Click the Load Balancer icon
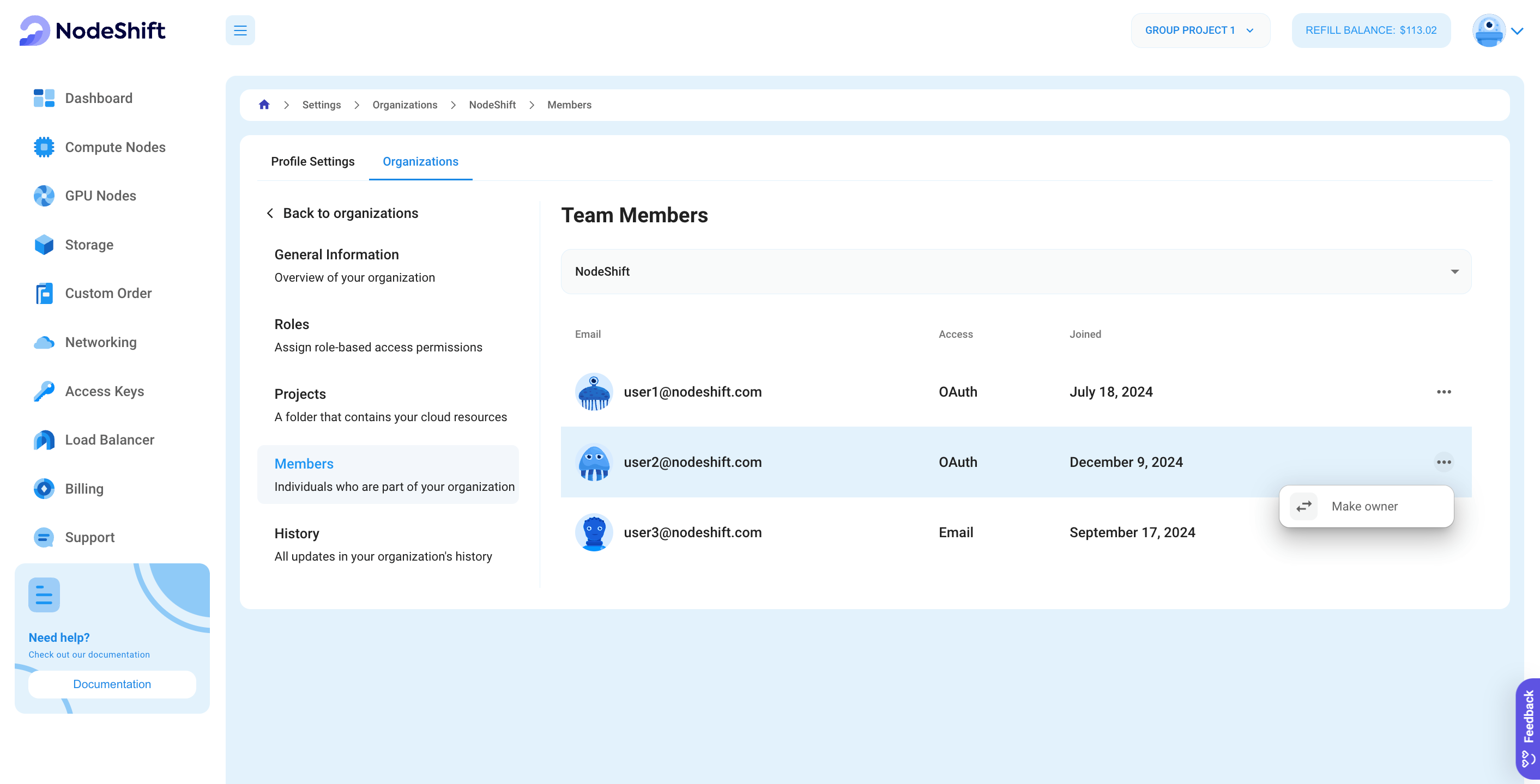This screenshot has height=784, width=1540. [44, 440]
